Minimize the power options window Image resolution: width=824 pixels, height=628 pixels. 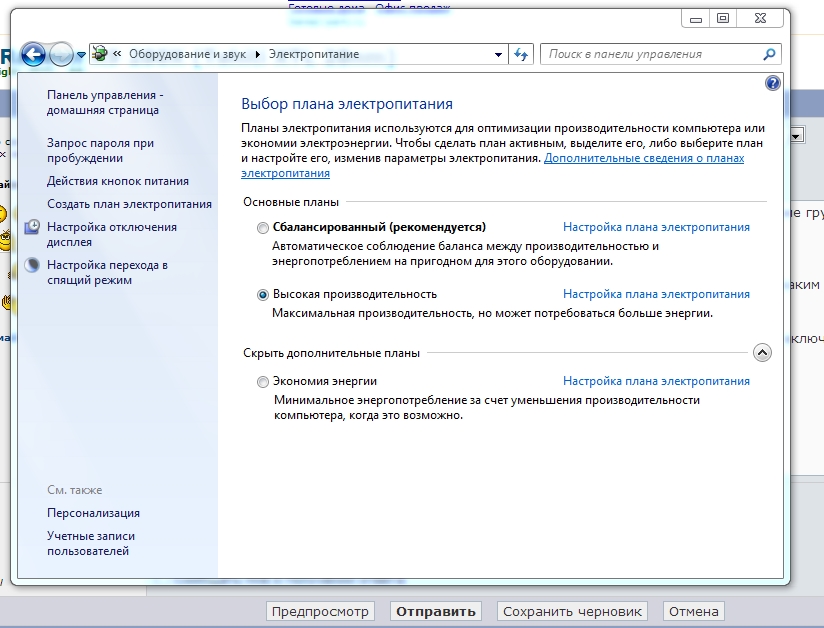coord(696,19)
